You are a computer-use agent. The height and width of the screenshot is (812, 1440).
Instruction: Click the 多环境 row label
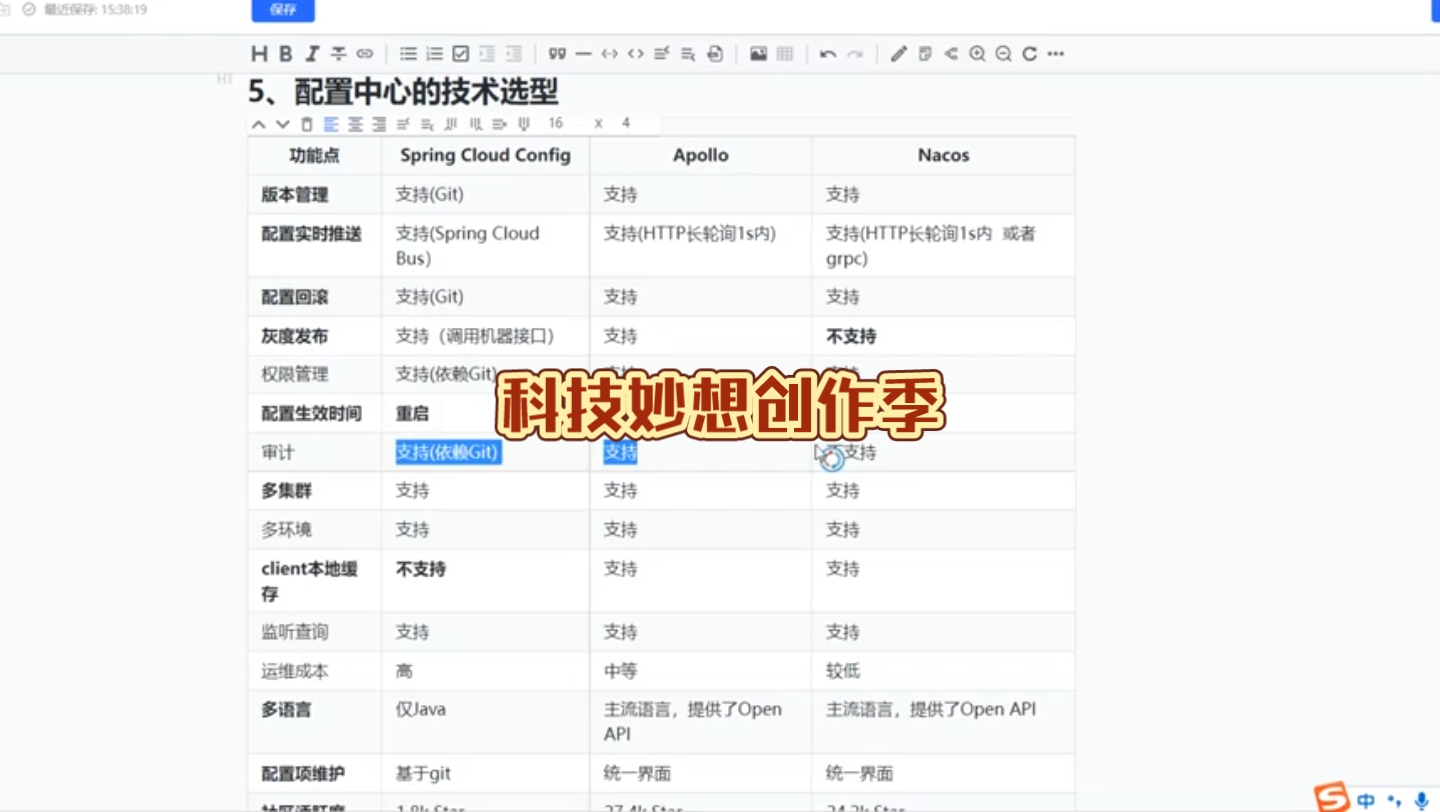286,529
